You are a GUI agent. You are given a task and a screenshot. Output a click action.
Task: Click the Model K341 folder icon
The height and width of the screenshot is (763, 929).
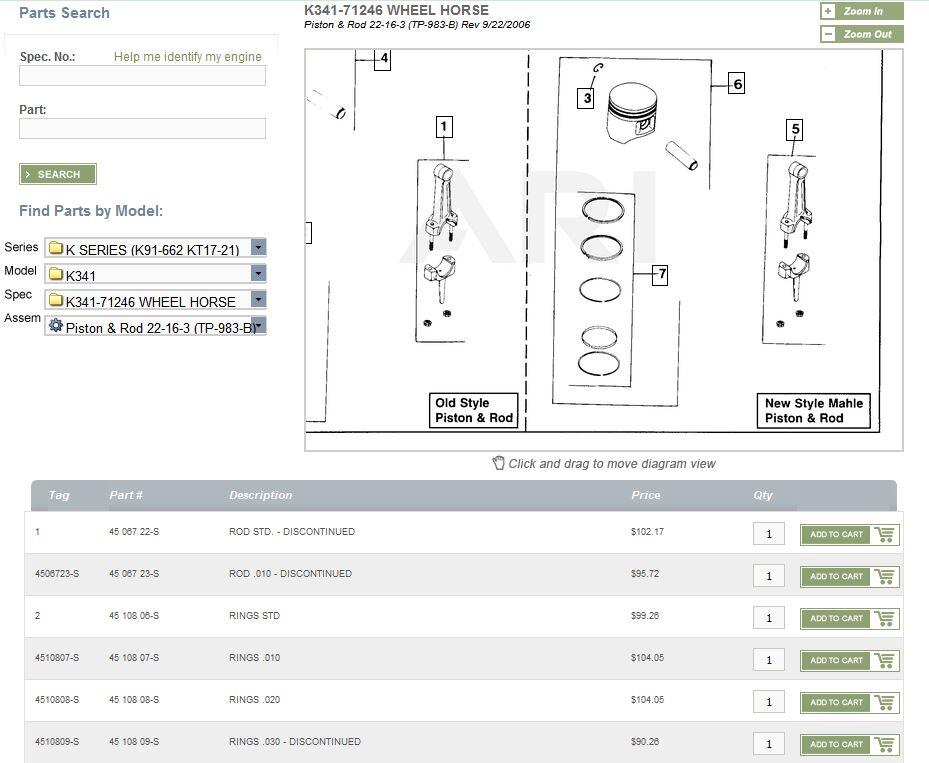click(x=56, y=274)
